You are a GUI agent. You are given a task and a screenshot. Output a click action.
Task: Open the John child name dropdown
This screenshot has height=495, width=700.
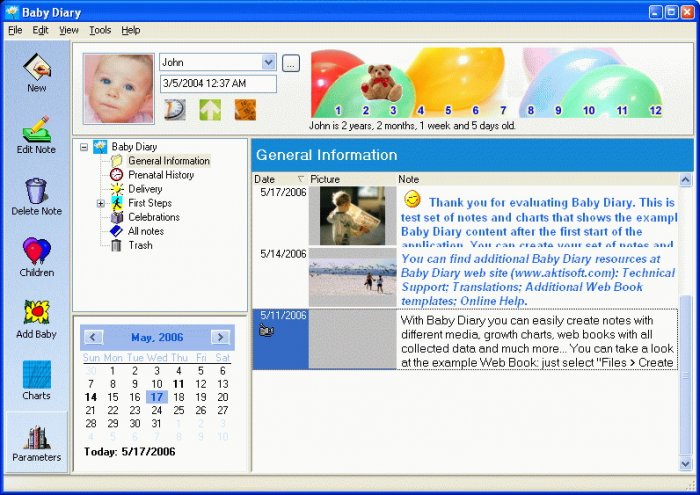268,62
